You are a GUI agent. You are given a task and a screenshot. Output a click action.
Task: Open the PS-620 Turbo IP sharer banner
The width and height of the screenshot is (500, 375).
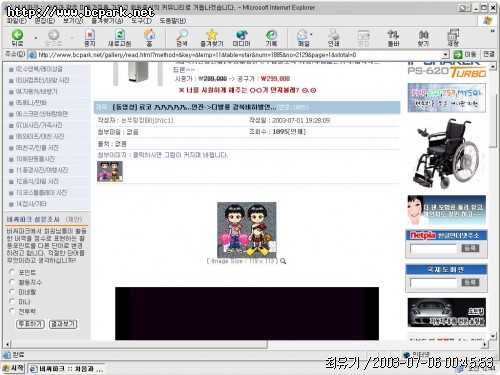pos(447,70)
